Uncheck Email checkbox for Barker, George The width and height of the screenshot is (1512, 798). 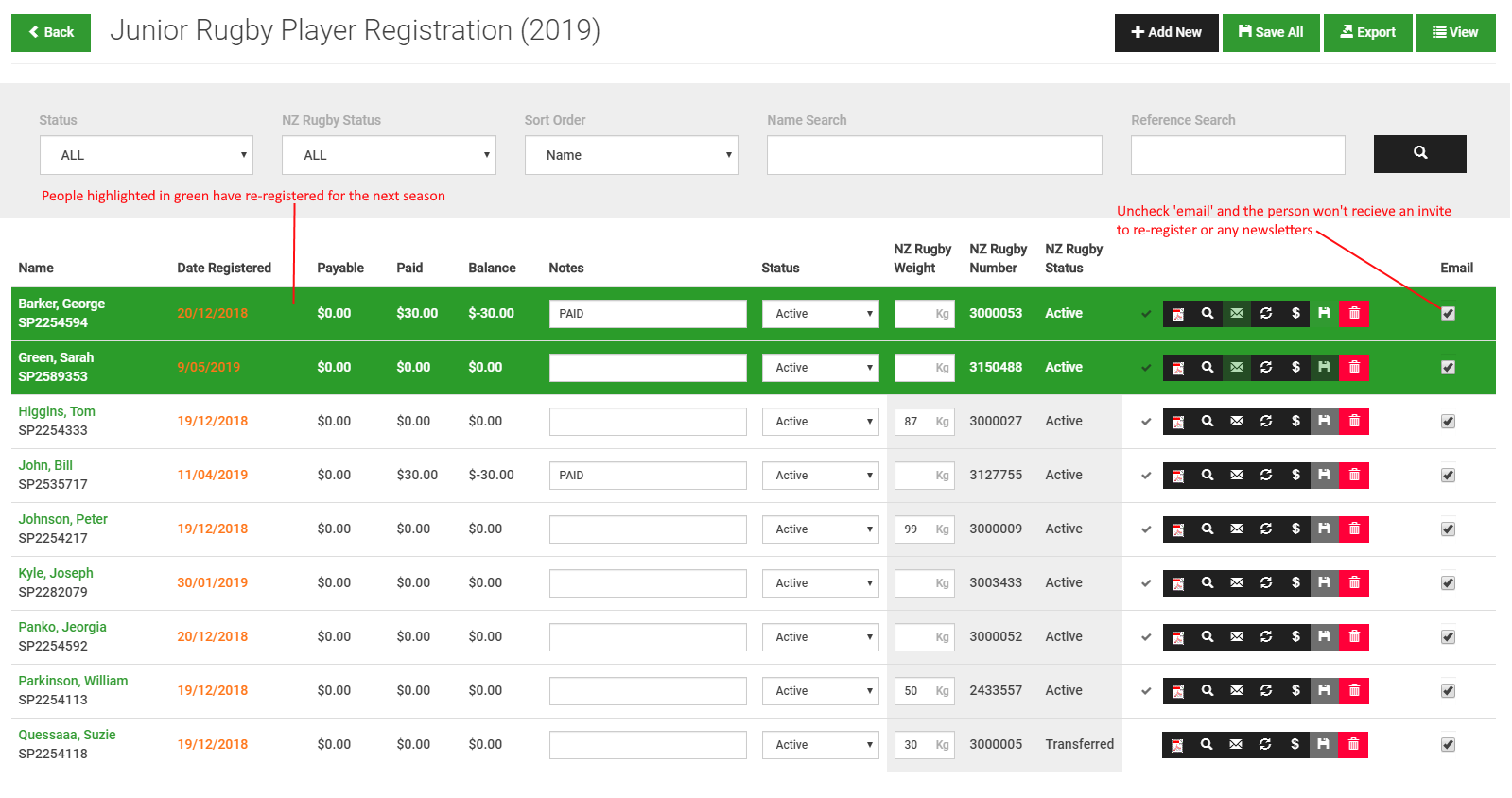coord(1448,314)
